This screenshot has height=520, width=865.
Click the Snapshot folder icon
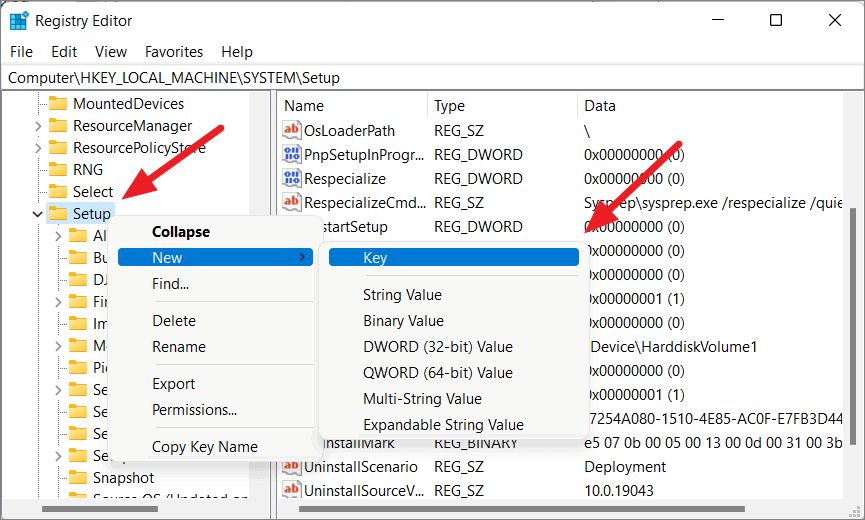point(78,478)
